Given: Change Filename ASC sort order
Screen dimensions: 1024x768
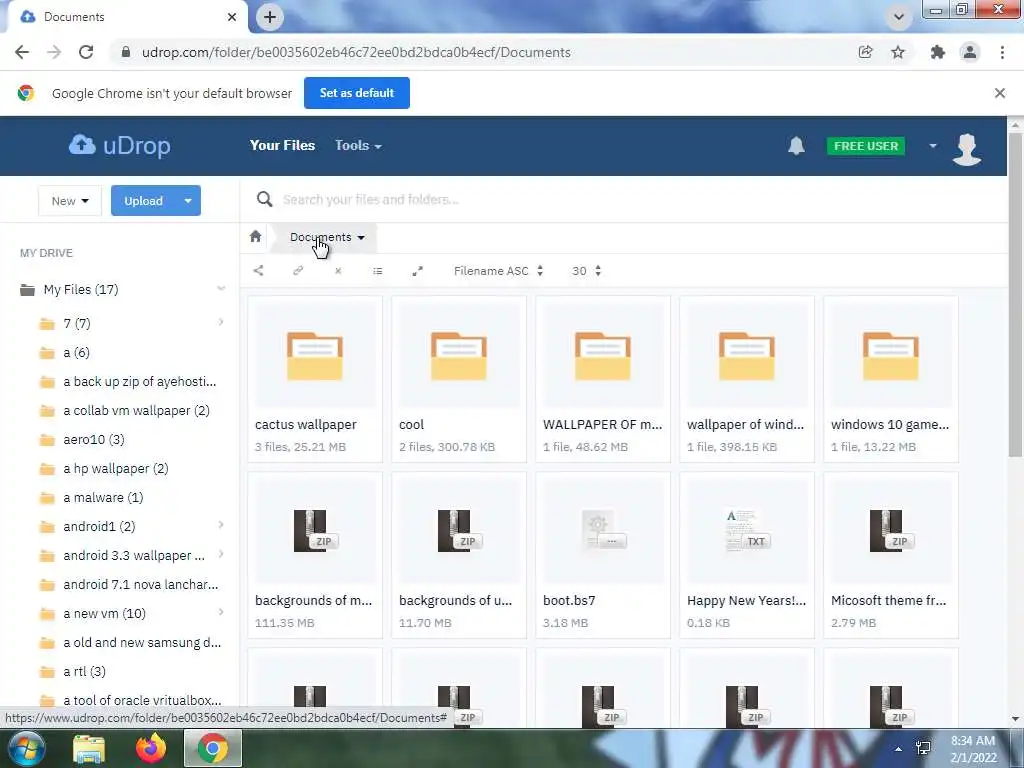Looking at the screenshot, I should [499, 271].
